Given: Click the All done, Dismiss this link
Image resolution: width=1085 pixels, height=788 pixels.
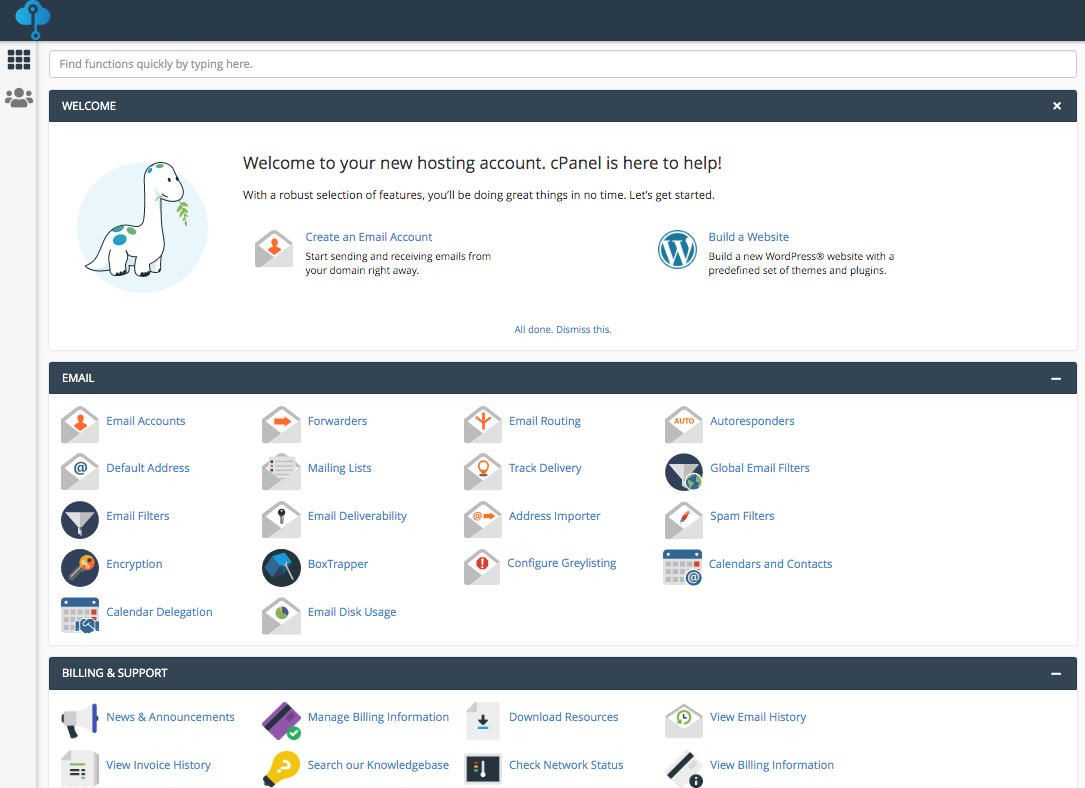Looking at the screenshot, I should coord(562,328).
